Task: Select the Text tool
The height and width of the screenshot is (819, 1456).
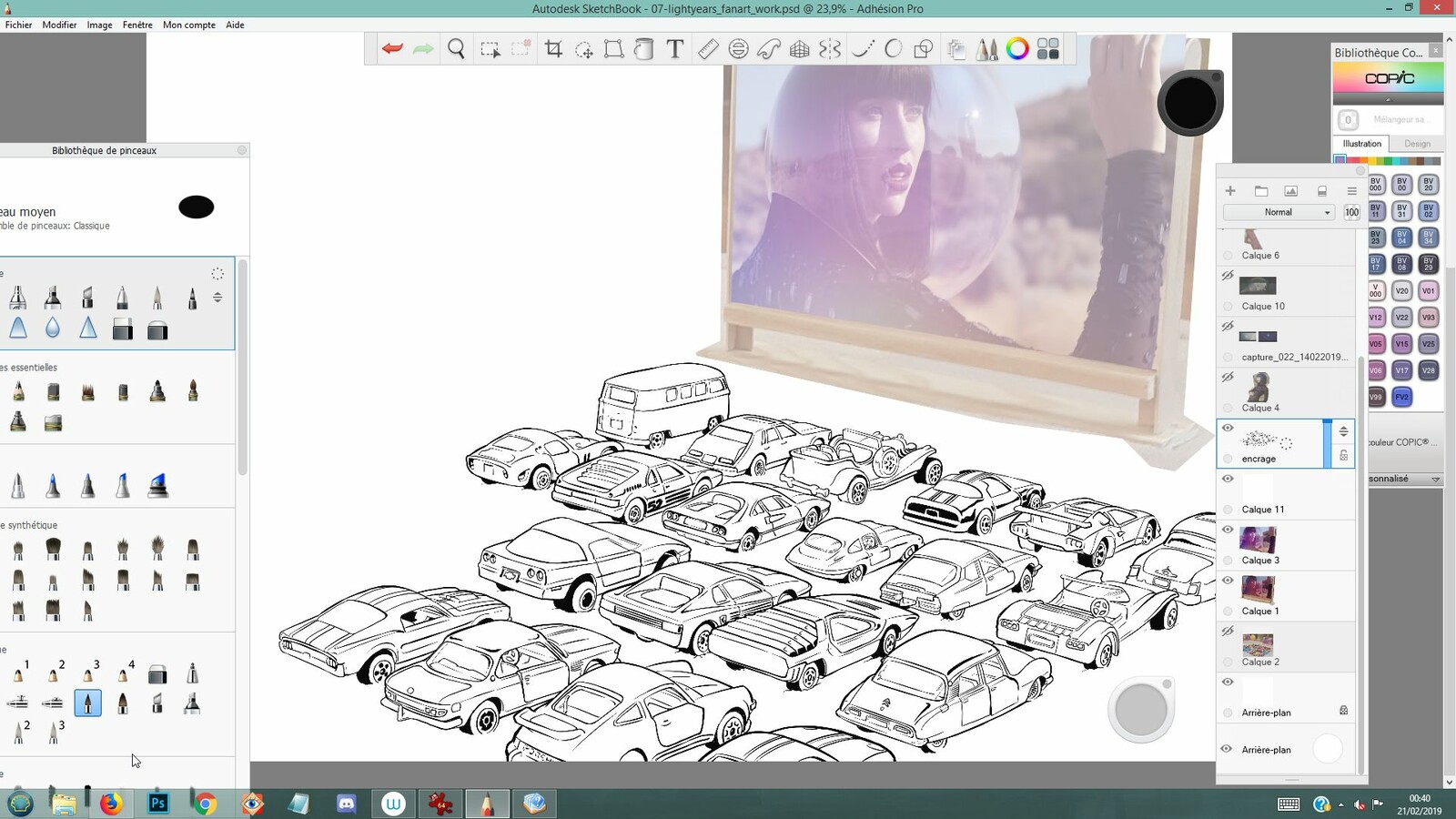Action: (674, 49)
